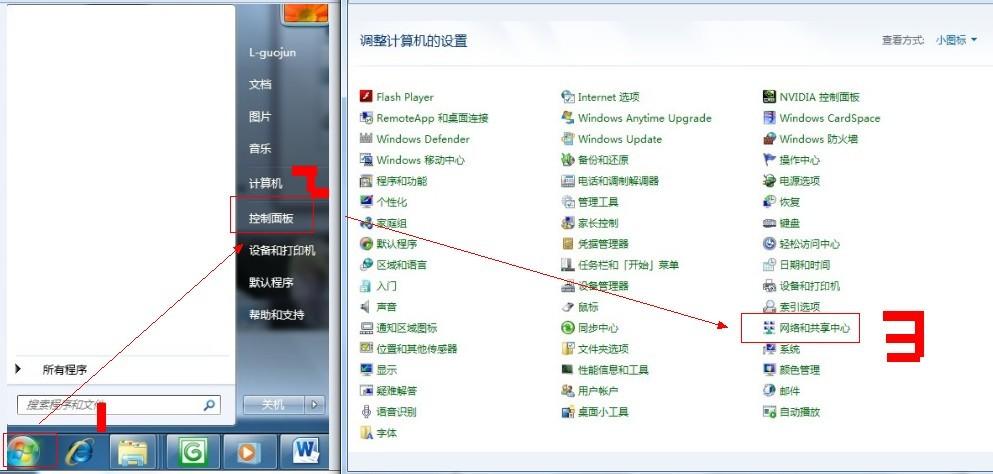
Task: Click the Windows Update icon
Action: pyautogui.click(x=567, y=139)
